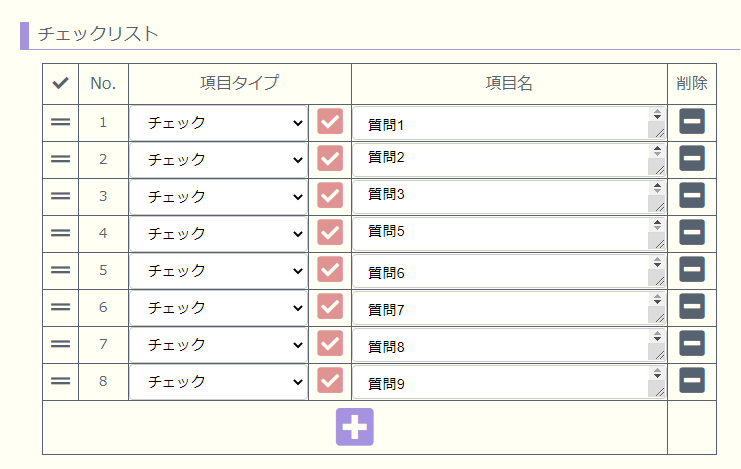
Task: Uncheck the red checkbox beside 質問1
Action: pos(330,122)
